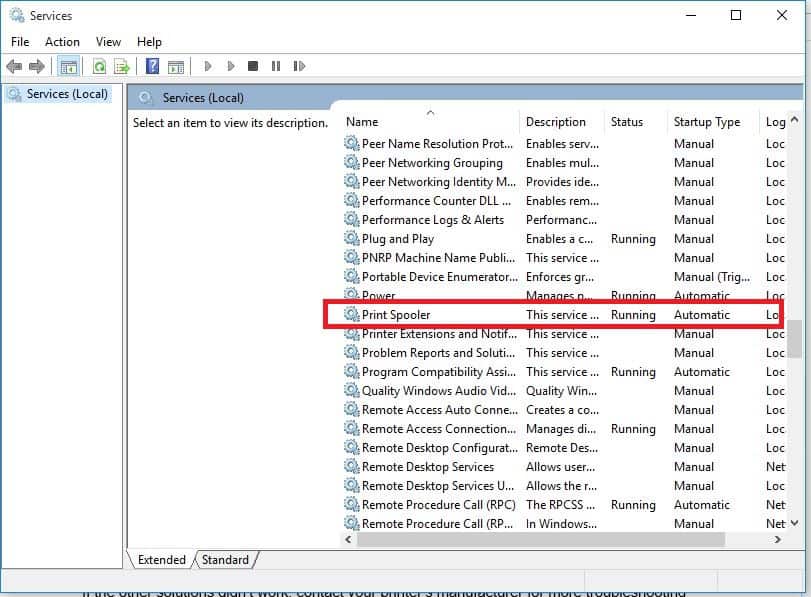The image size is (811, 597).
Task: Open Help via blue question mark icon
Action: tap(153, 67)
